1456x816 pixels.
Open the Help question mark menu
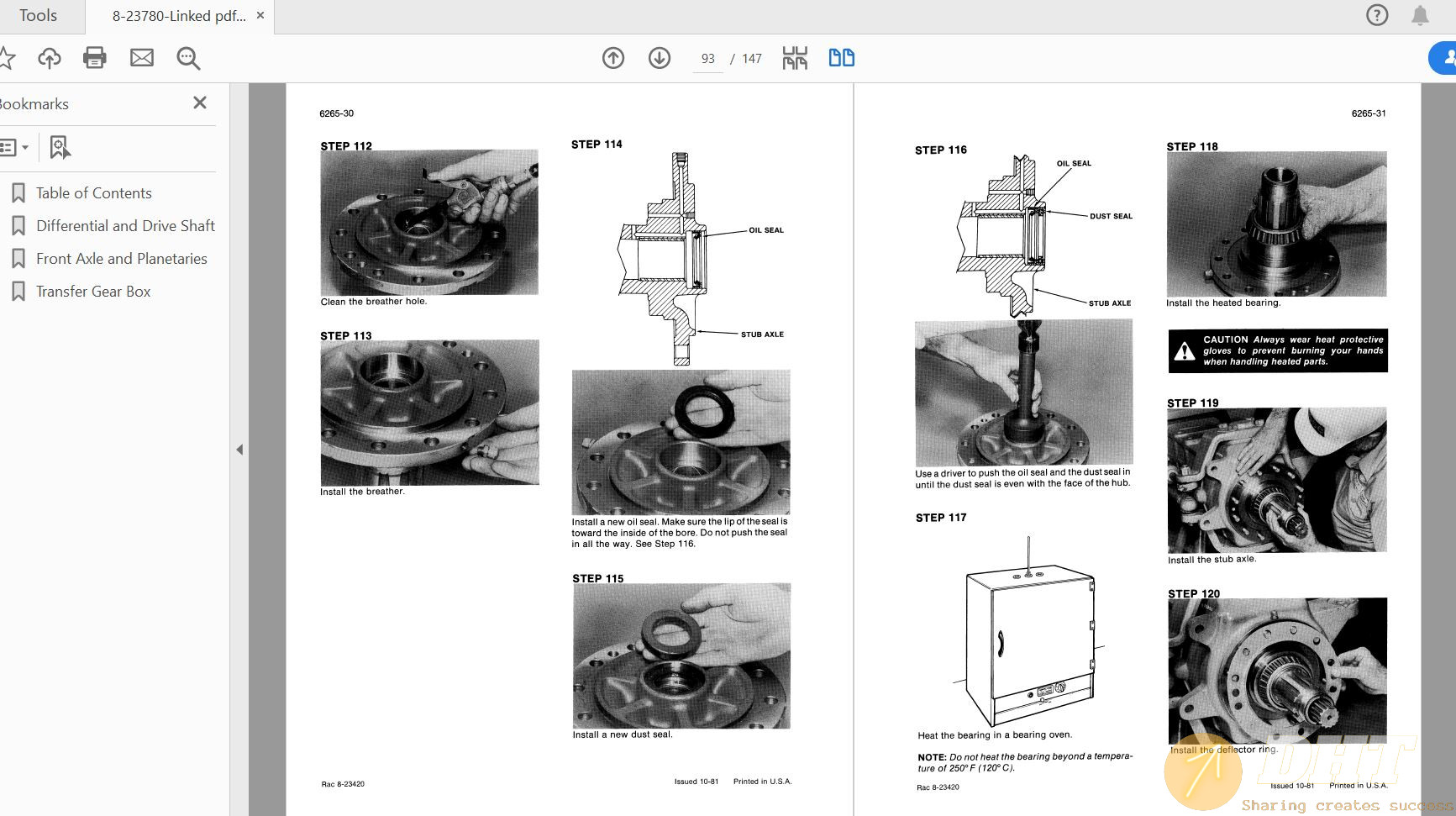1377,15
